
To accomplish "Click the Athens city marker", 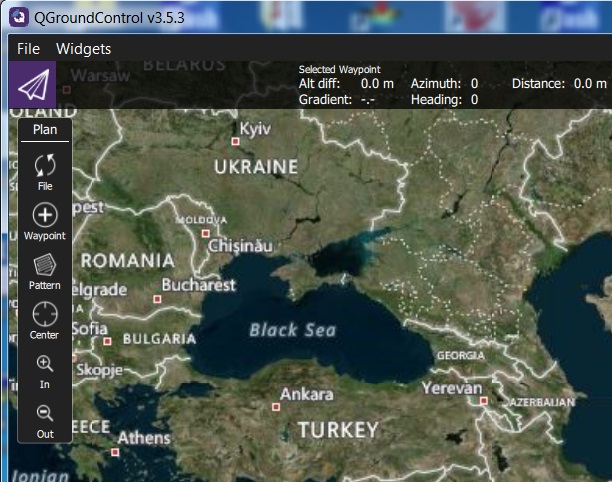I will click(x=115, y=452).
